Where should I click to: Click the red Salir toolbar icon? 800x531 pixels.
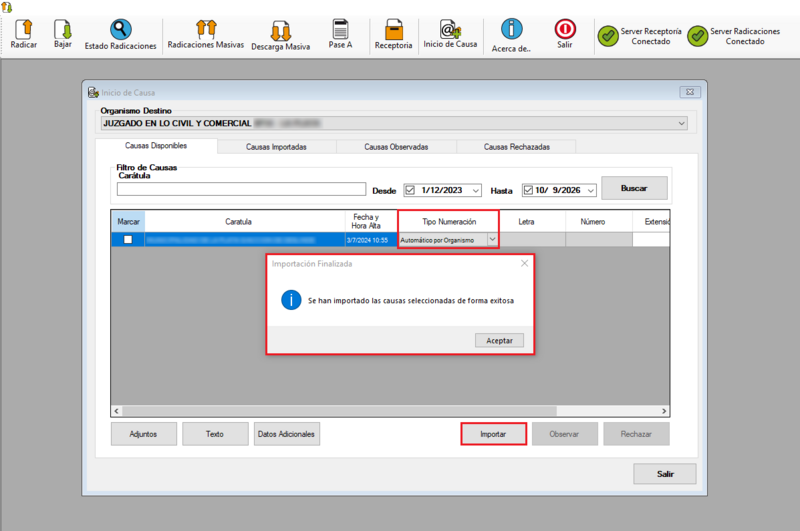pyautogui.click(x=565, y=29)
